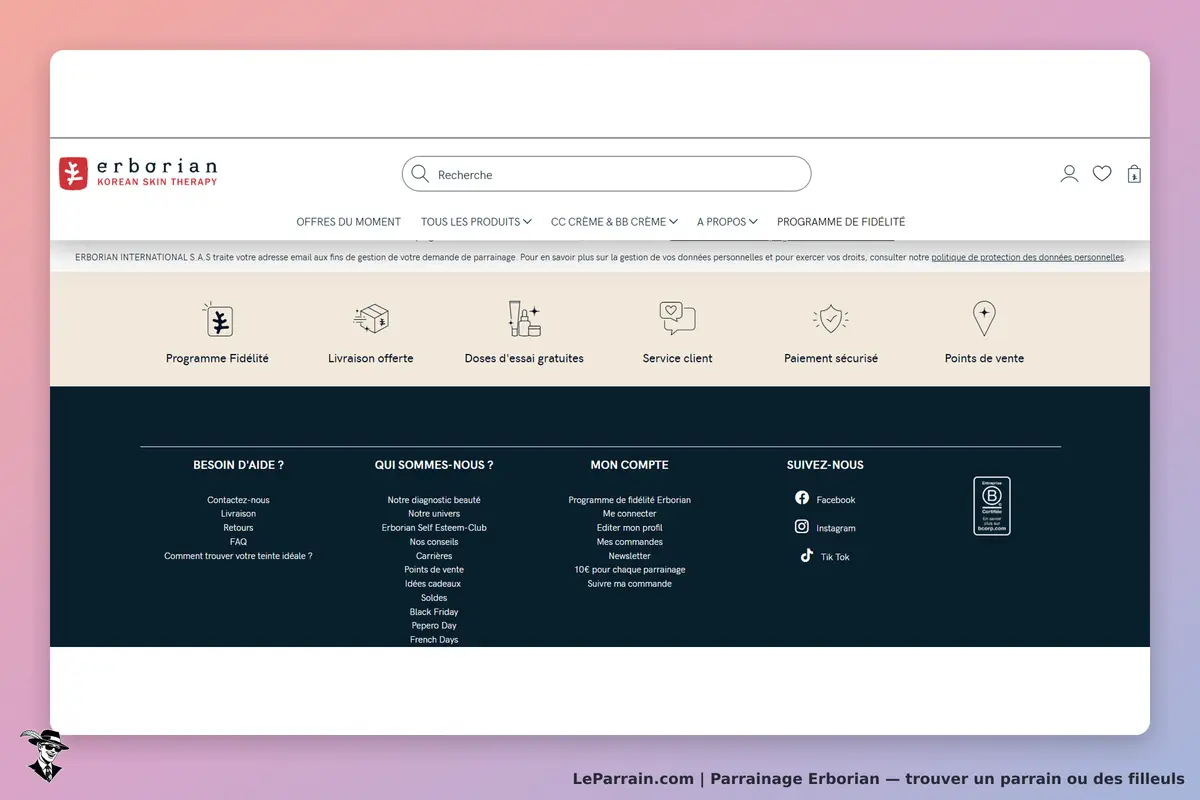Screen dimensions: 1200x800
Task: Click the QUI SOMMES-NOUS ? heading
Action: (434, 465)
